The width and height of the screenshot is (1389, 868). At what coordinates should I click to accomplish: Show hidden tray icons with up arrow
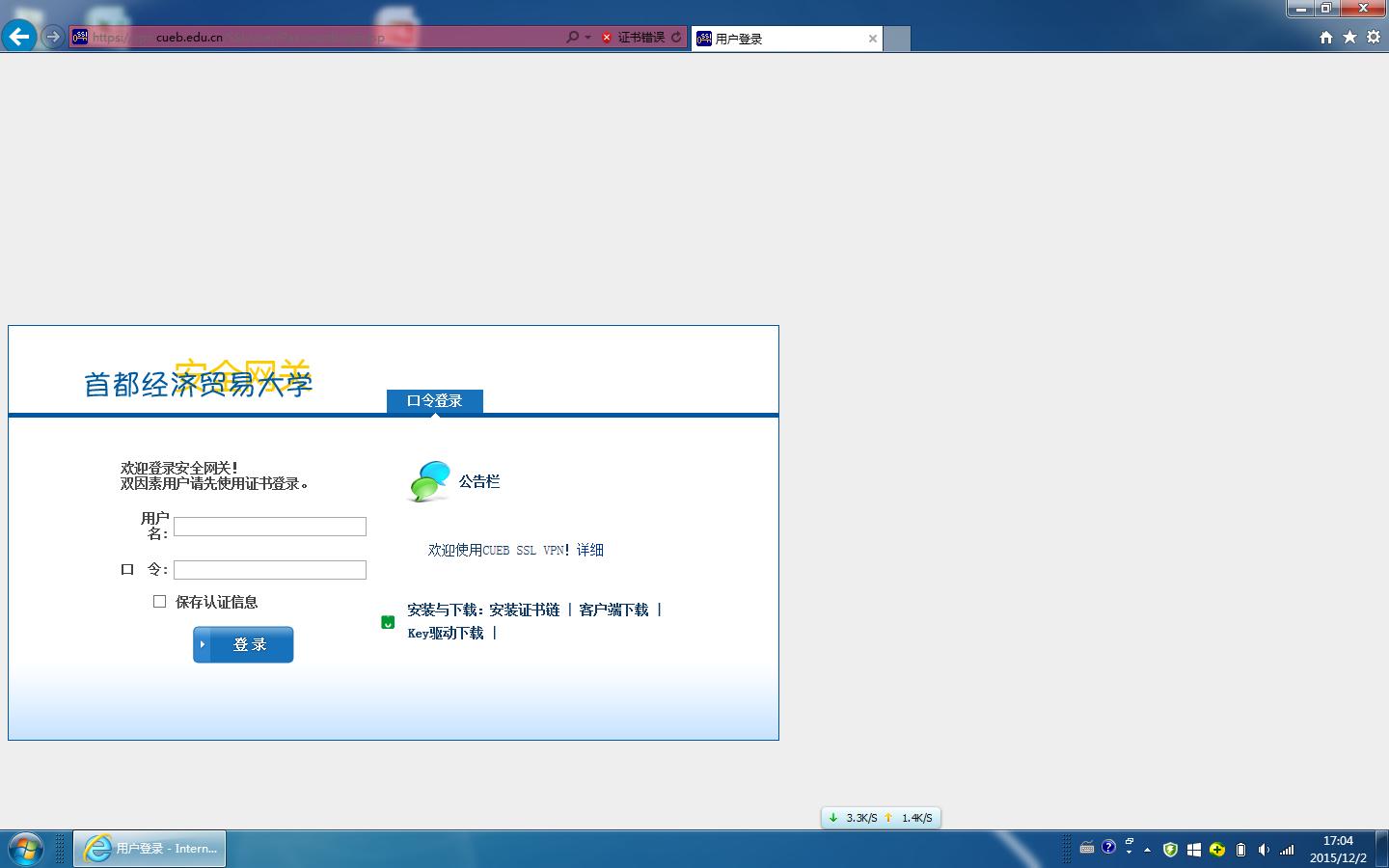click(x=1147, y=850)
